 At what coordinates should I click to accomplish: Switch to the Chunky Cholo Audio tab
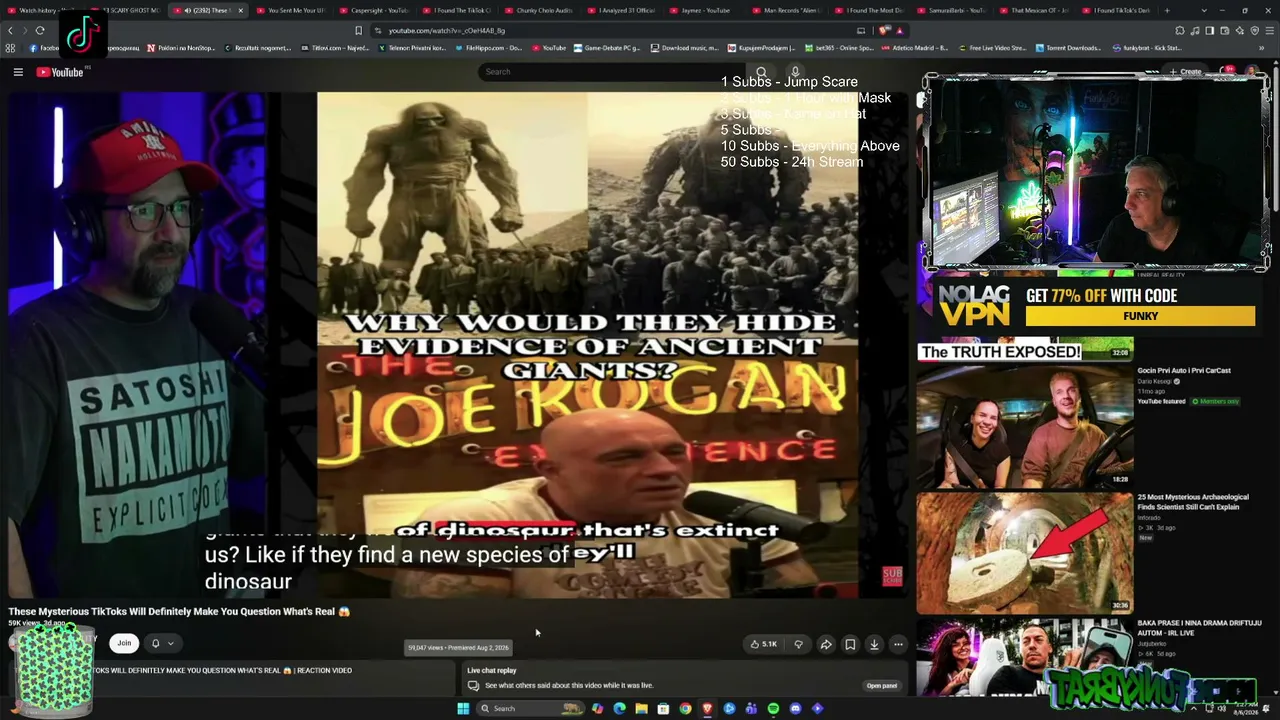click(541, 10)
